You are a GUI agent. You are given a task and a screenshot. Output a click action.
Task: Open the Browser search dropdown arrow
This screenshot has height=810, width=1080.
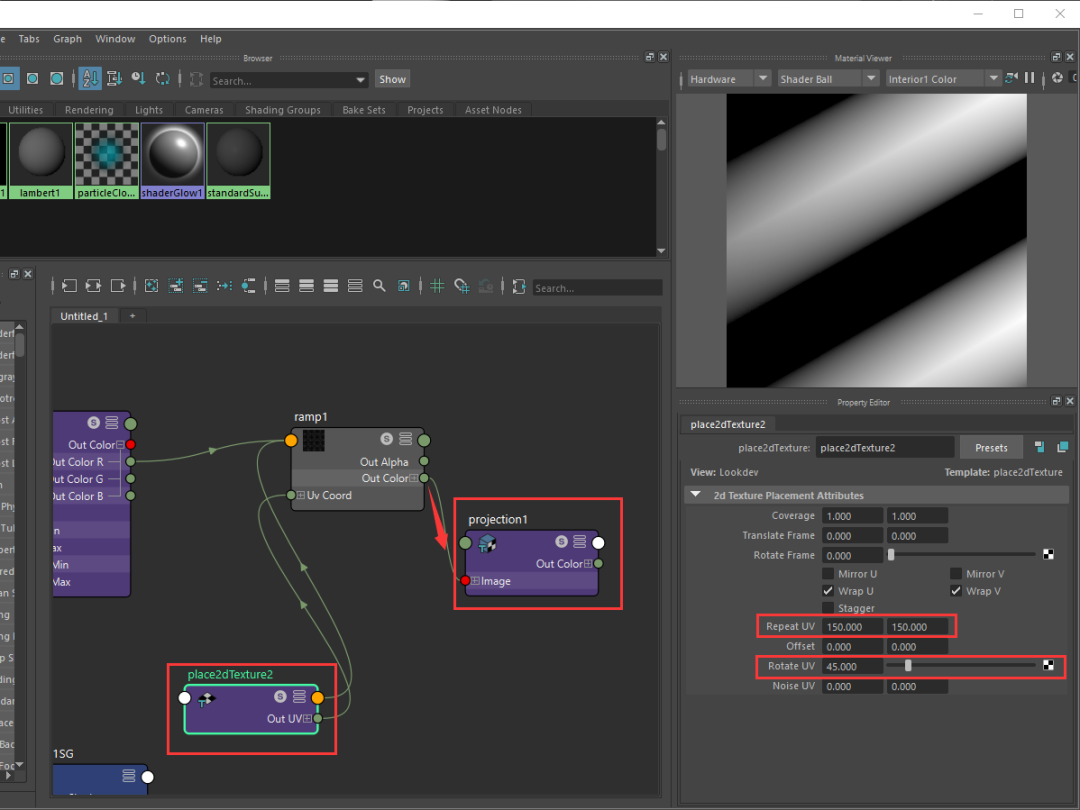pos(360,80)
